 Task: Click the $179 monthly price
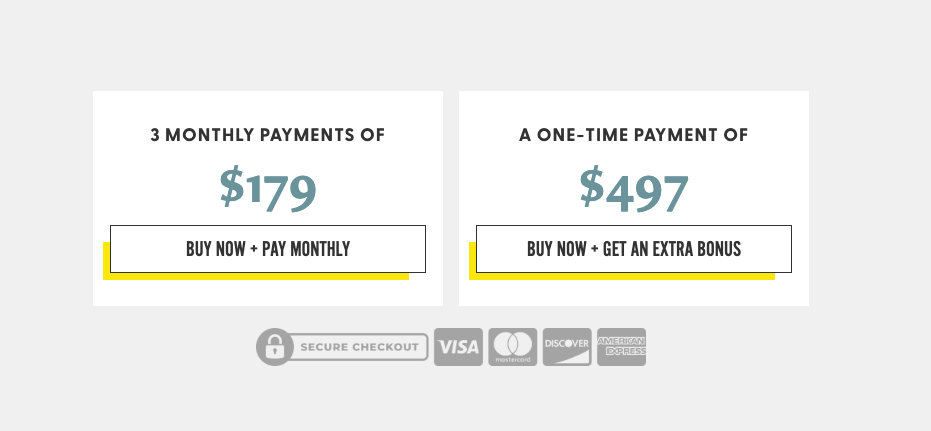267,189
